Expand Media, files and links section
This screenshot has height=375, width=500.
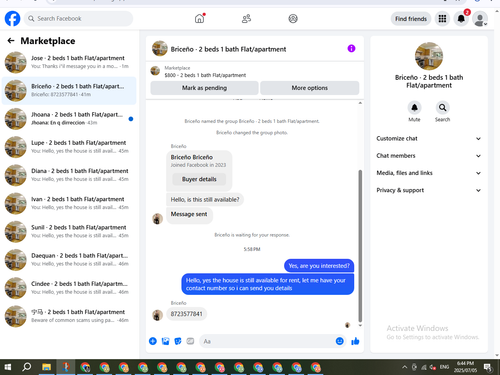click(x=429, y=173)
